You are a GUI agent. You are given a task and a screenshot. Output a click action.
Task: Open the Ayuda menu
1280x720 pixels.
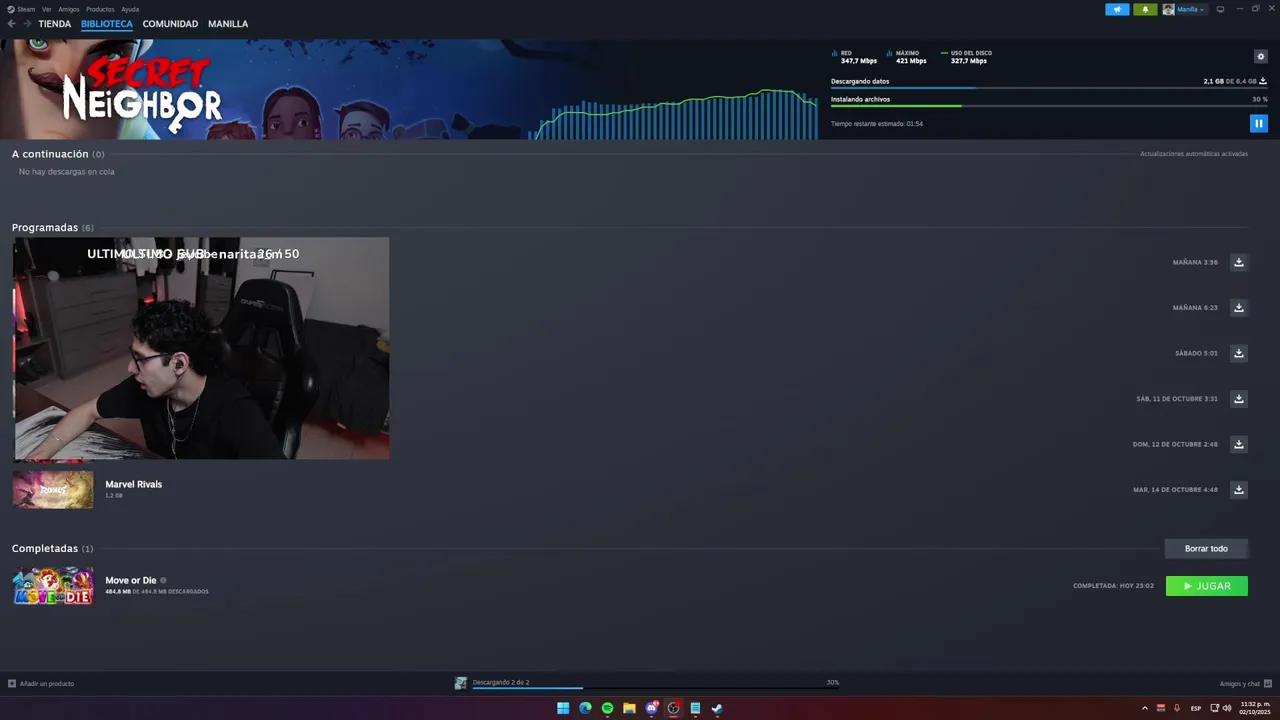pos(130,9)
